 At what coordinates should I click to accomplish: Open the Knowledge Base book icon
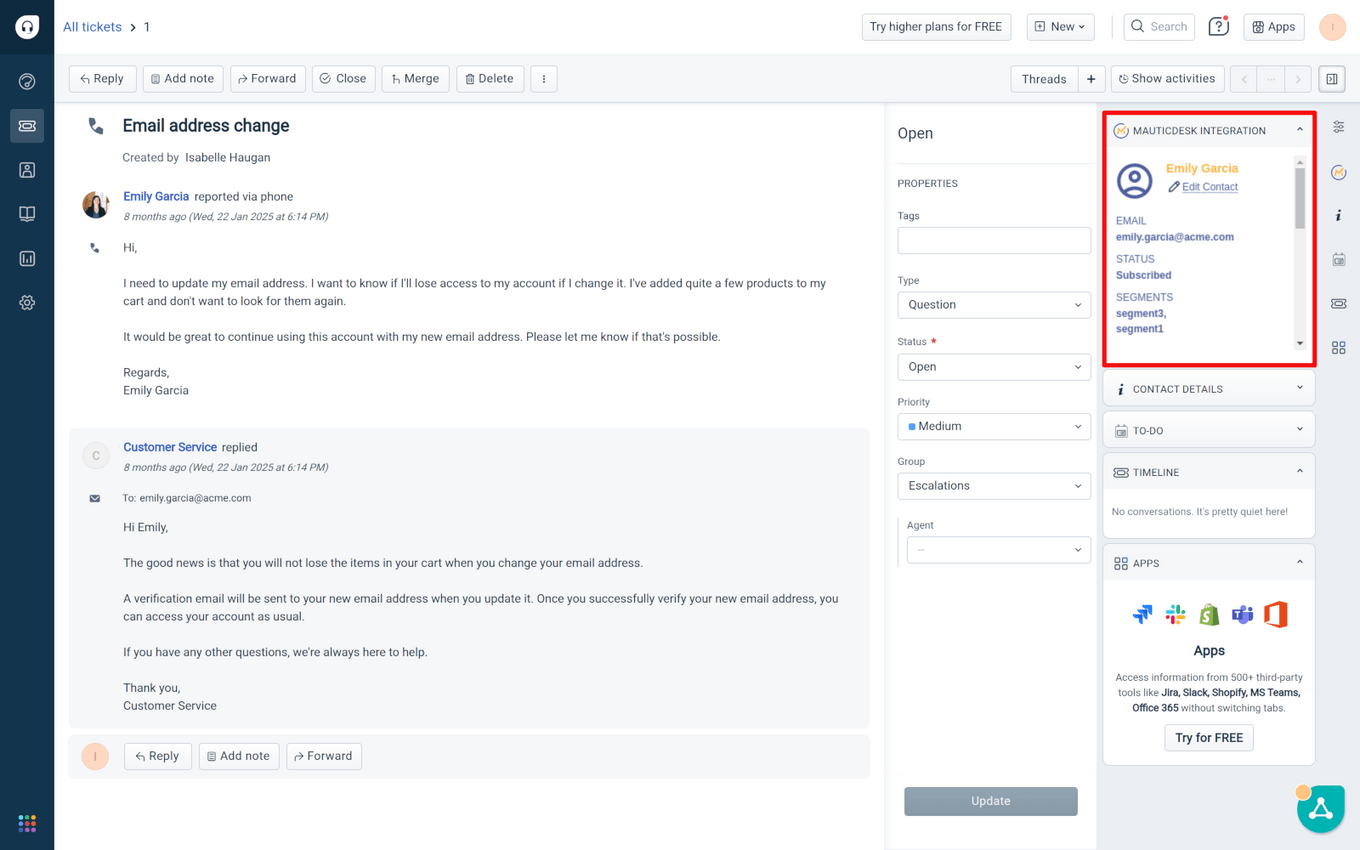27,213
